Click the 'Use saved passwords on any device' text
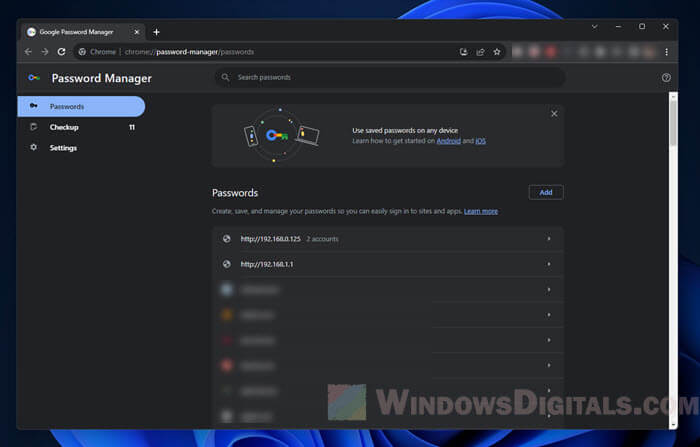 [405, 130]
